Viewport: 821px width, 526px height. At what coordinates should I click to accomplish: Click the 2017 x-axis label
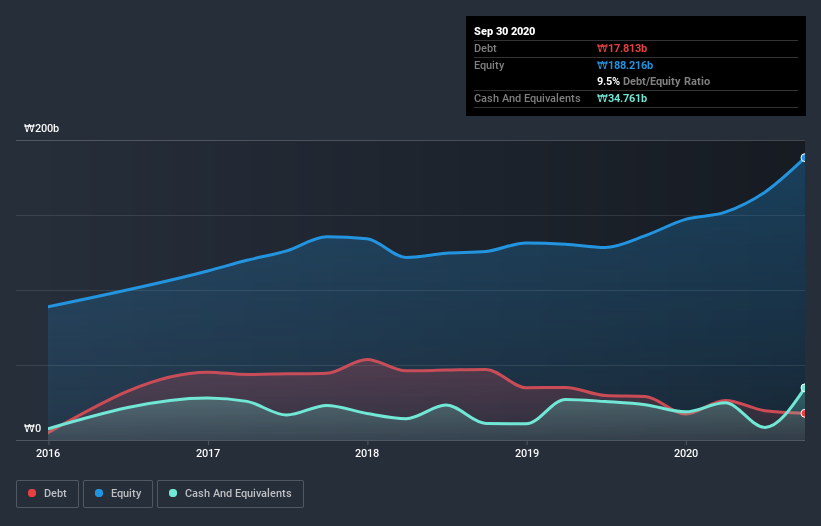[208, 453]
